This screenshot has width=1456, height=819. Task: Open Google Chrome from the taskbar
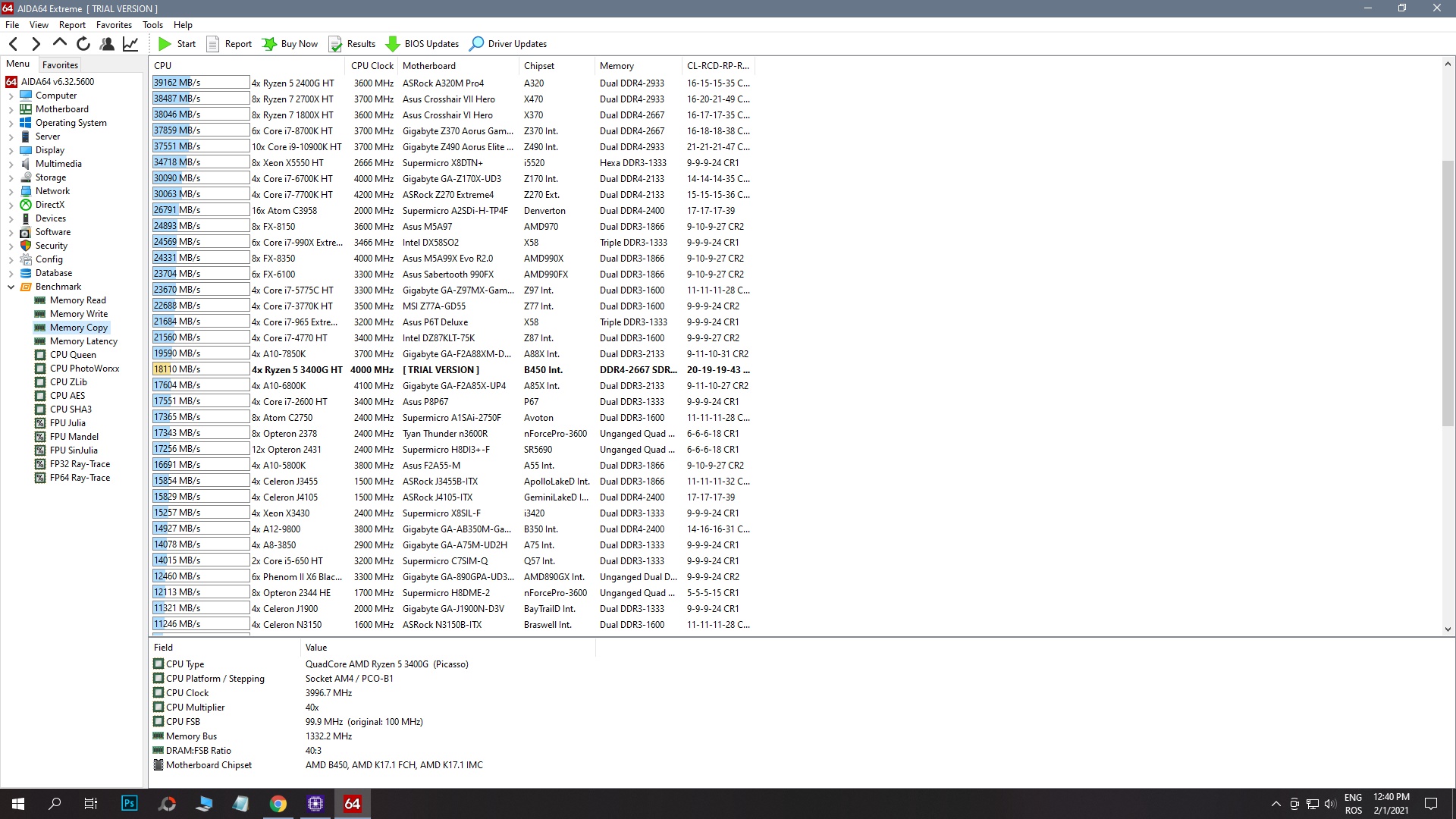(278, 804)
